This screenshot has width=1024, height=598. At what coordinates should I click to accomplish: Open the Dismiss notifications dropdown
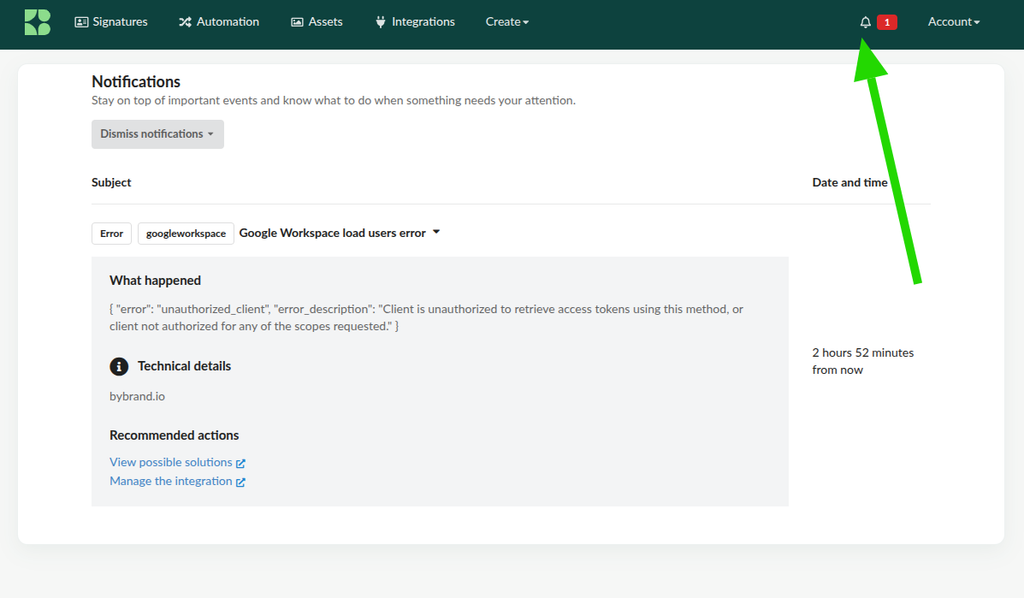tap(157, 134)
